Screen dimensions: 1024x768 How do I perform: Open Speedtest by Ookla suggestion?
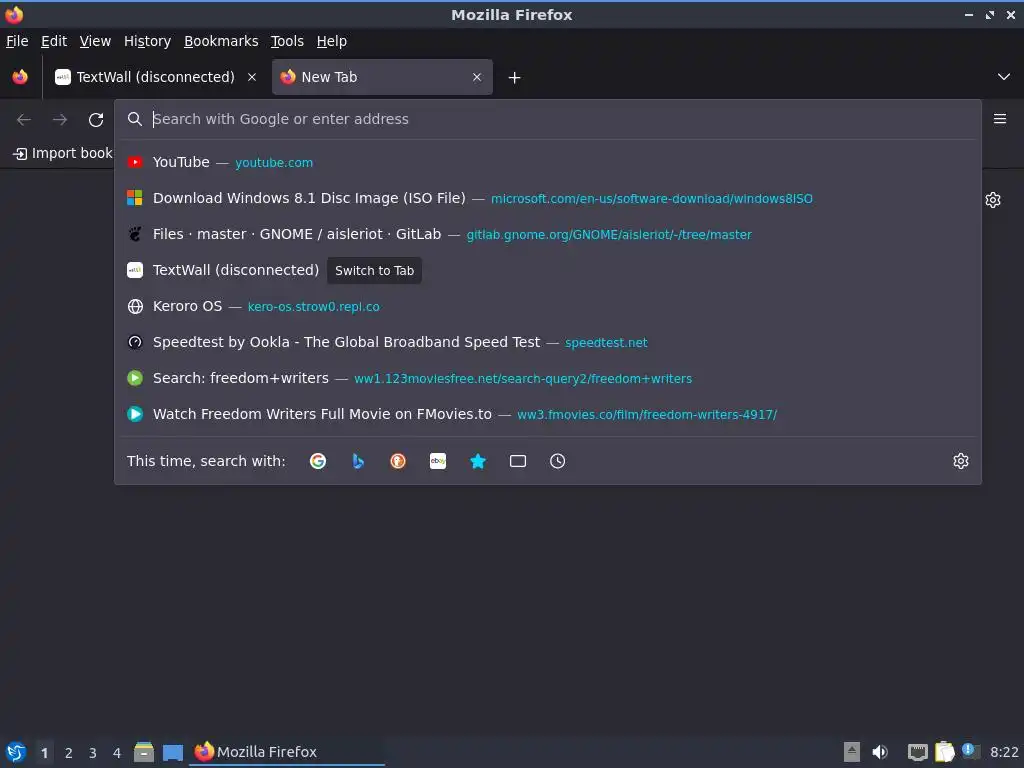[x=548, y=342]
